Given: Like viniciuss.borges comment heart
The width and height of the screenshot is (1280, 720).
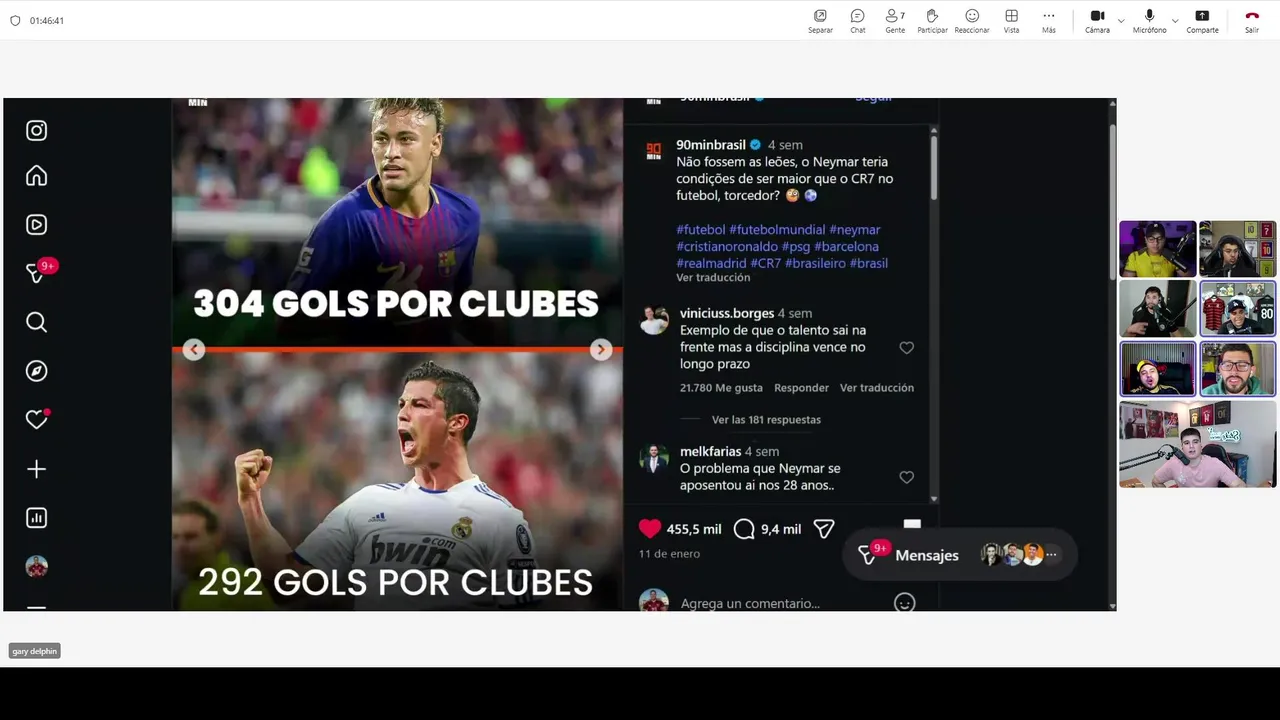Looking at the screenshot, I should (906, 348).
